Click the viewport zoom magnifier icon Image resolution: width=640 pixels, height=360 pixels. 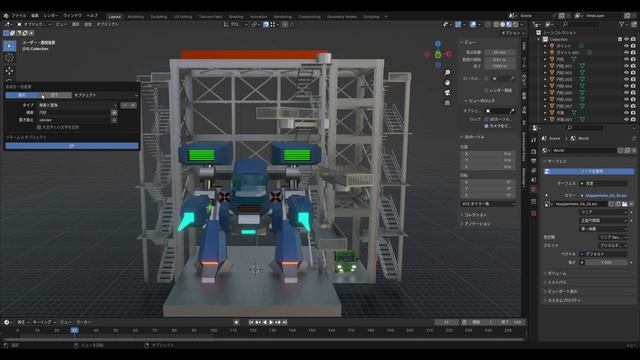coord(447,72)
